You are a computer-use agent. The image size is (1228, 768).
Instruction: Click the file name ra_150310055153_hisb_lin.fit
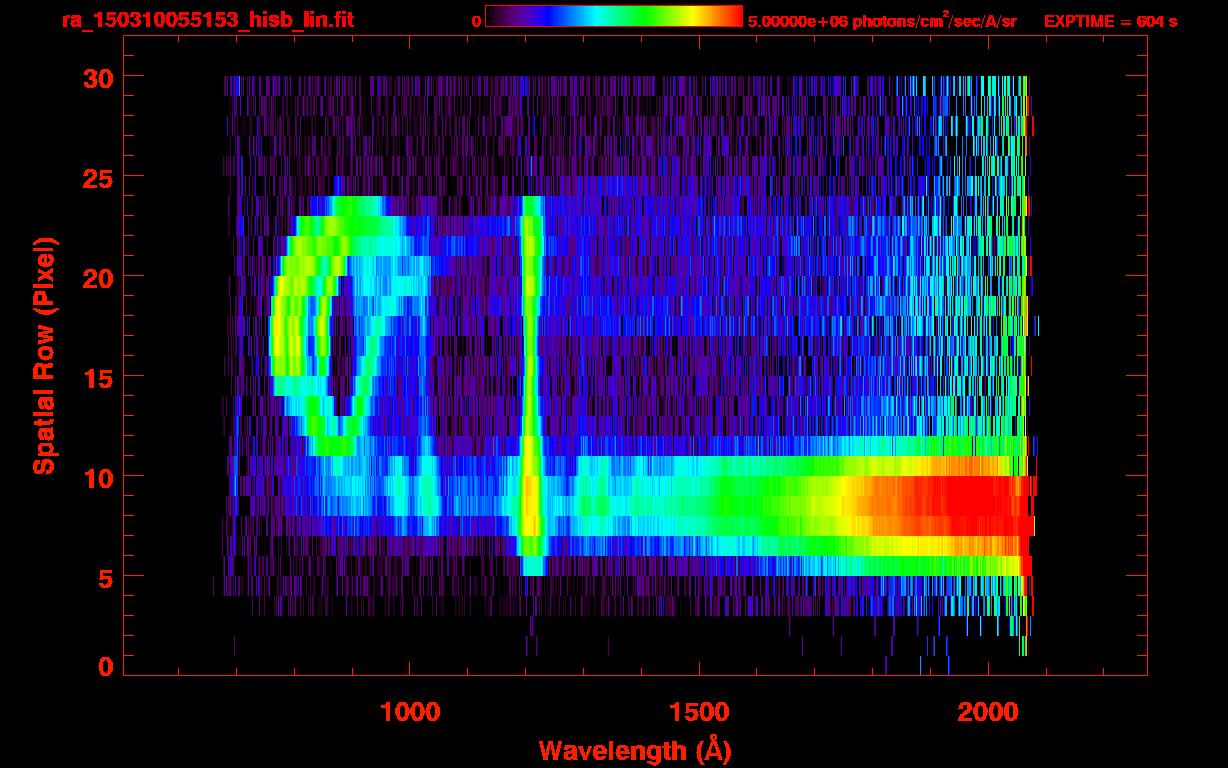click(x=207, y=20)
